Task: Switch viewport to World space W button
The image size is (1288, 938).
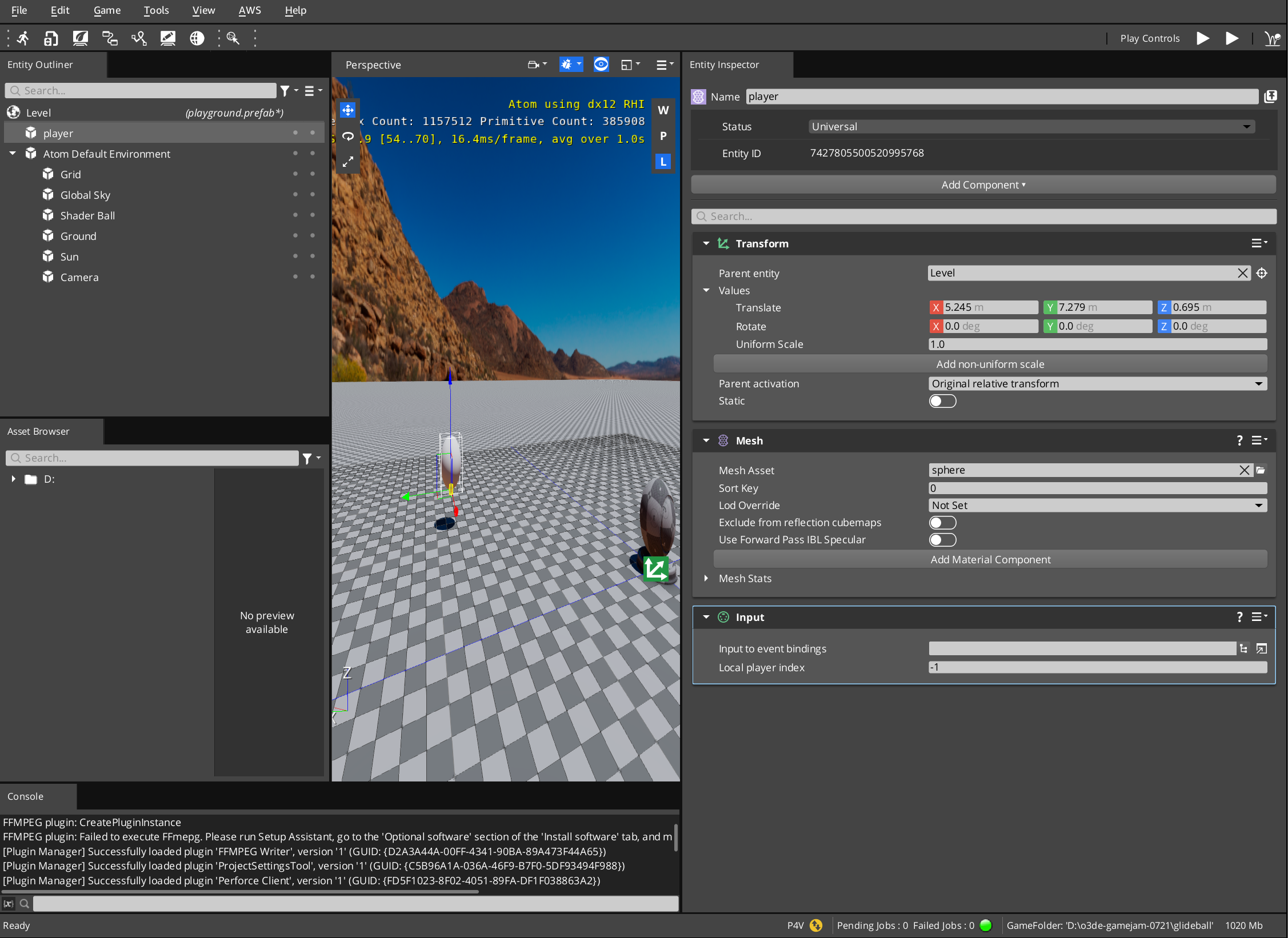Action: click(663, 110)
